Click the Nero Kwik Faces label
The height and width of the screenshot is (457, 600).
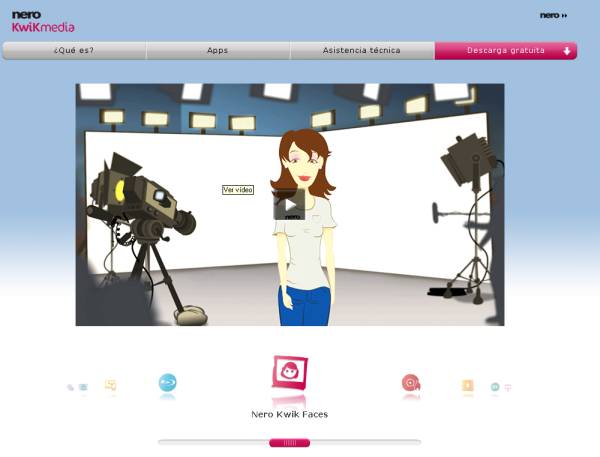pyautogui.click(x=290, y=414)
